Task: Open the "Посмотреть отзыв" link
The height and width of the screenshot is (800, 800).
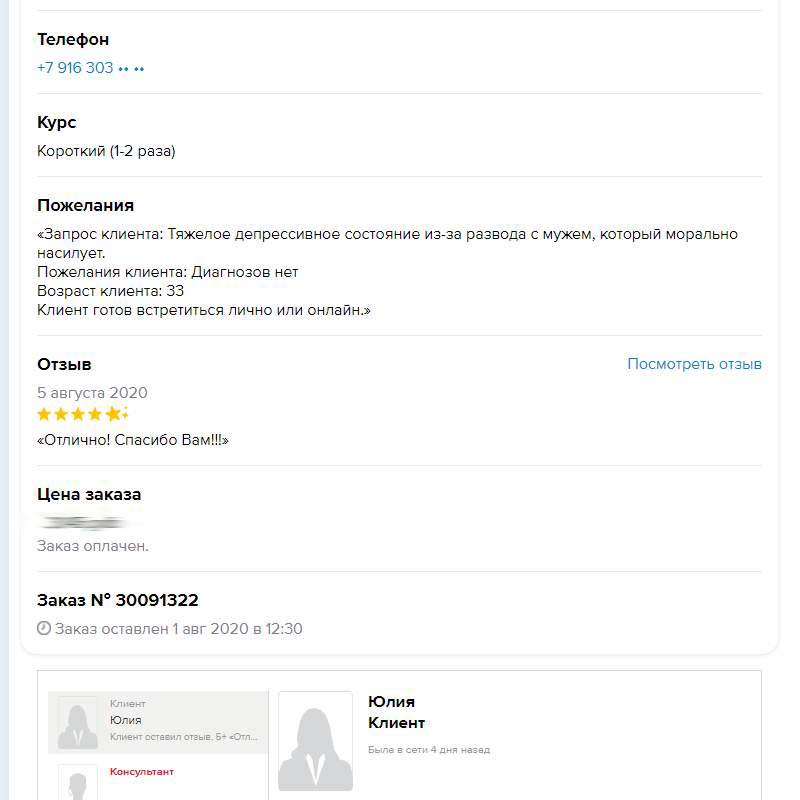Action: (x=694, y=364)
